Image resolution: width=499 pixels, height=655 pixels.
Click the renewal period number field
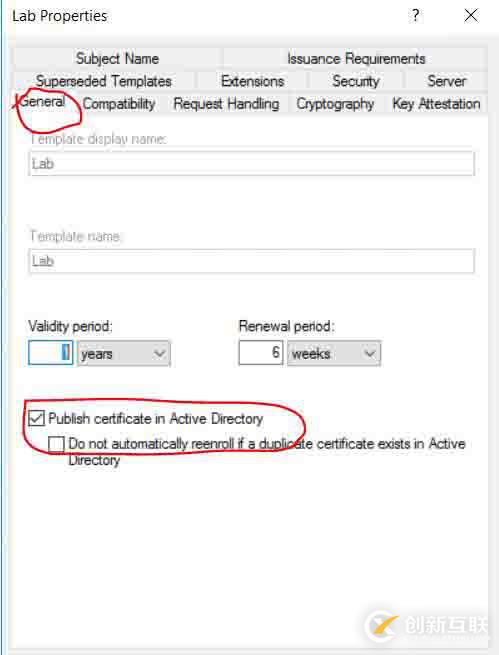point(261,353)
